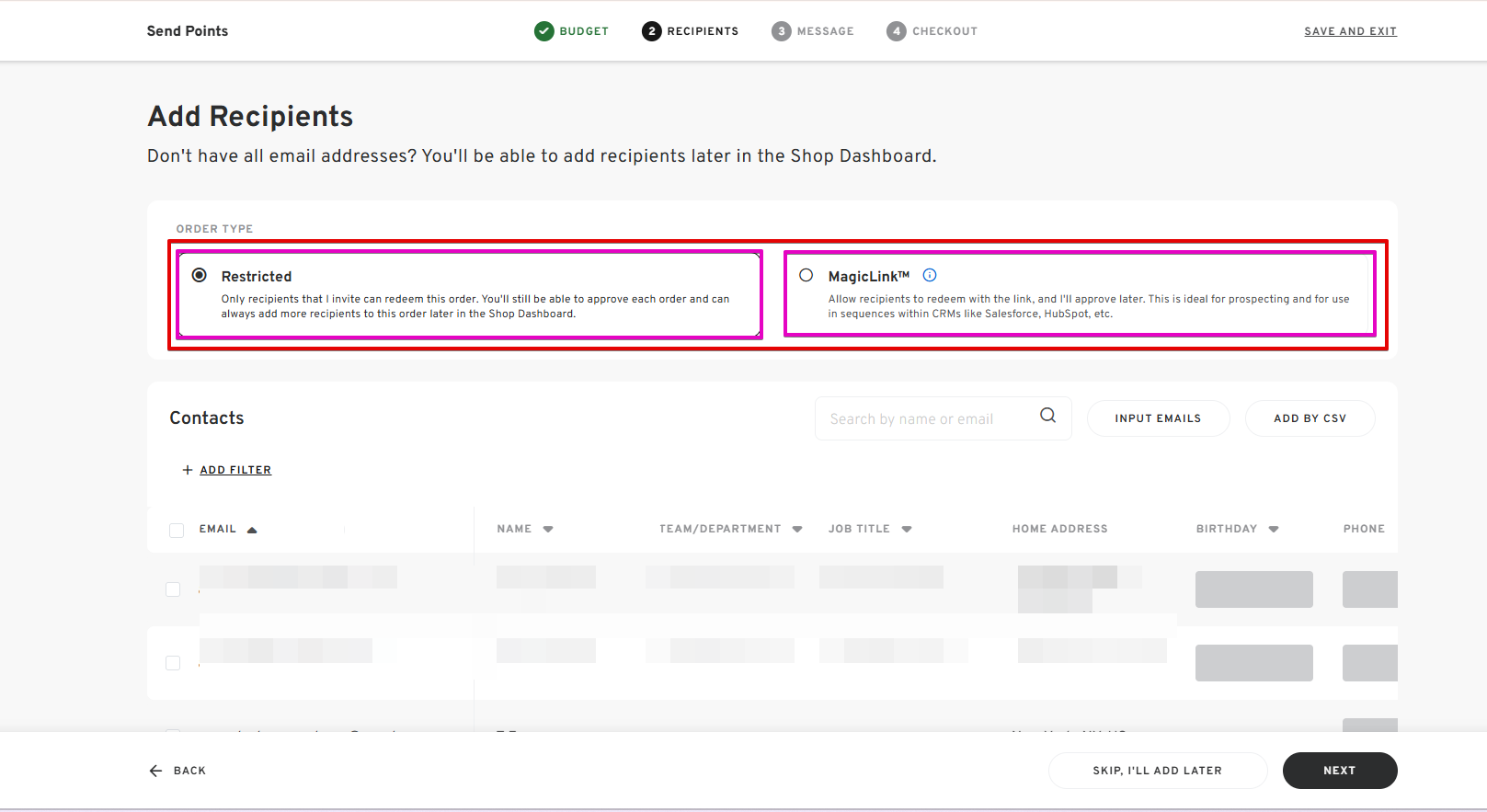
Task: Click the search magnifier icon
Action: click(1047, 416)
